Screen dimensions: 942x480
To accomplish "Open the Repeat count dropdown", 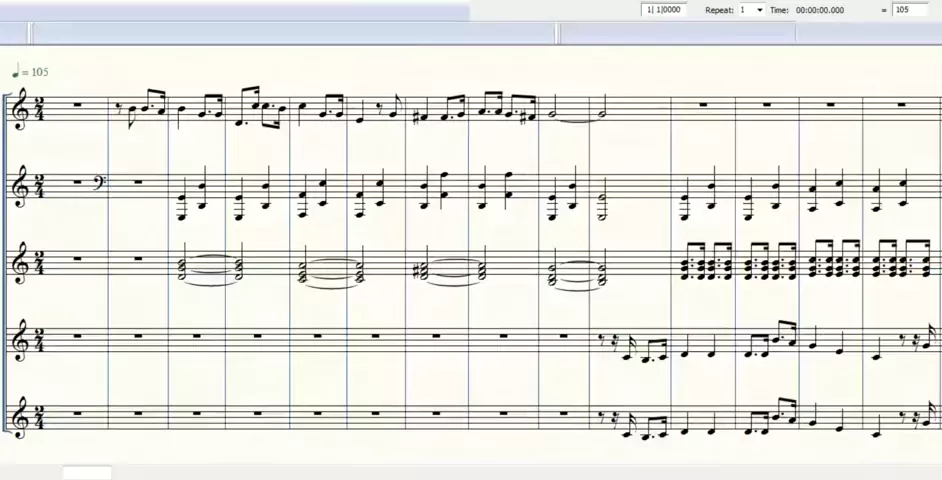I will tap(759, 10).
